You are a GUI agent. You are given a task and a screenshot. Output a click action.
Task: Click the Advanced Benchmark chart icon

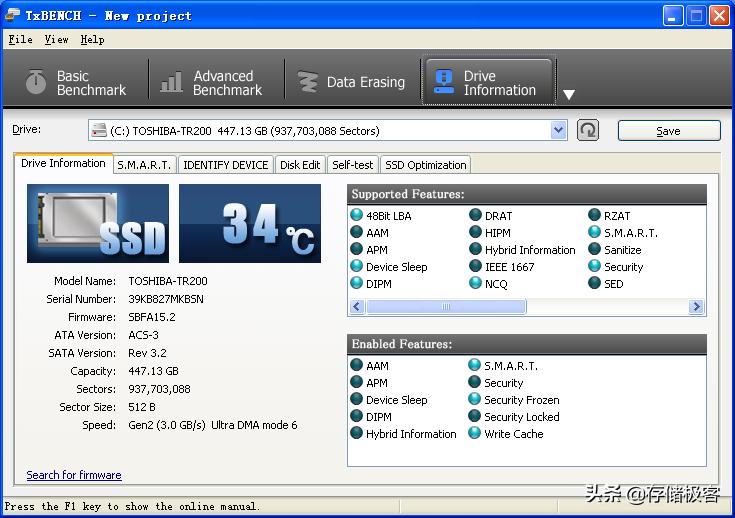(172, 82)
